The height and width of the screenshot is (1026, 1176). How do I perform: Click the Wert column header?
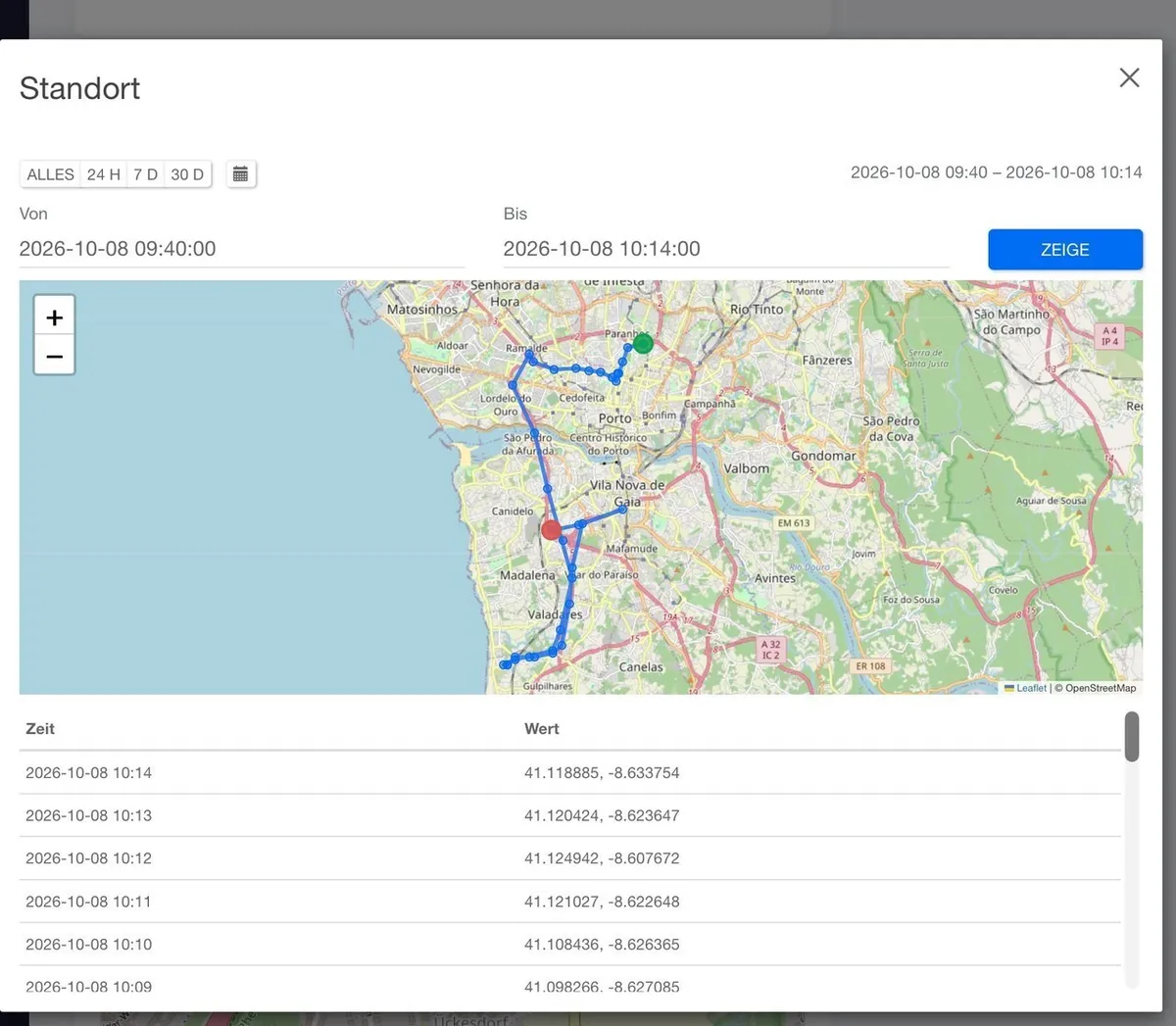click(541, 729)
